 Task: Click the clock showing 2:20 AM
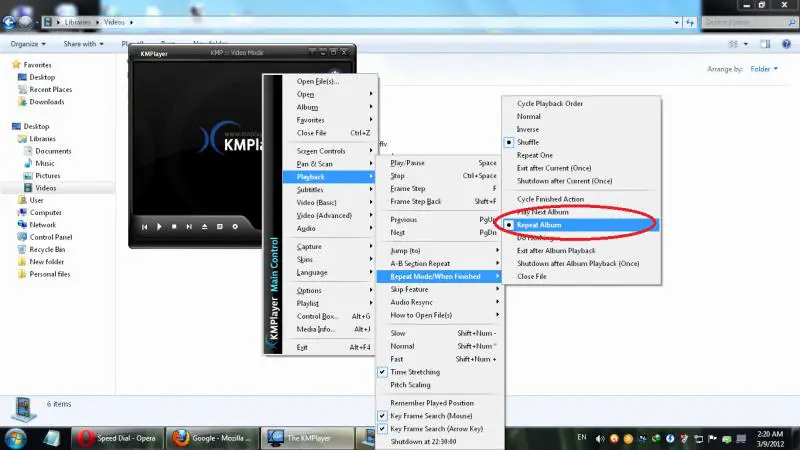pos(770,434)
